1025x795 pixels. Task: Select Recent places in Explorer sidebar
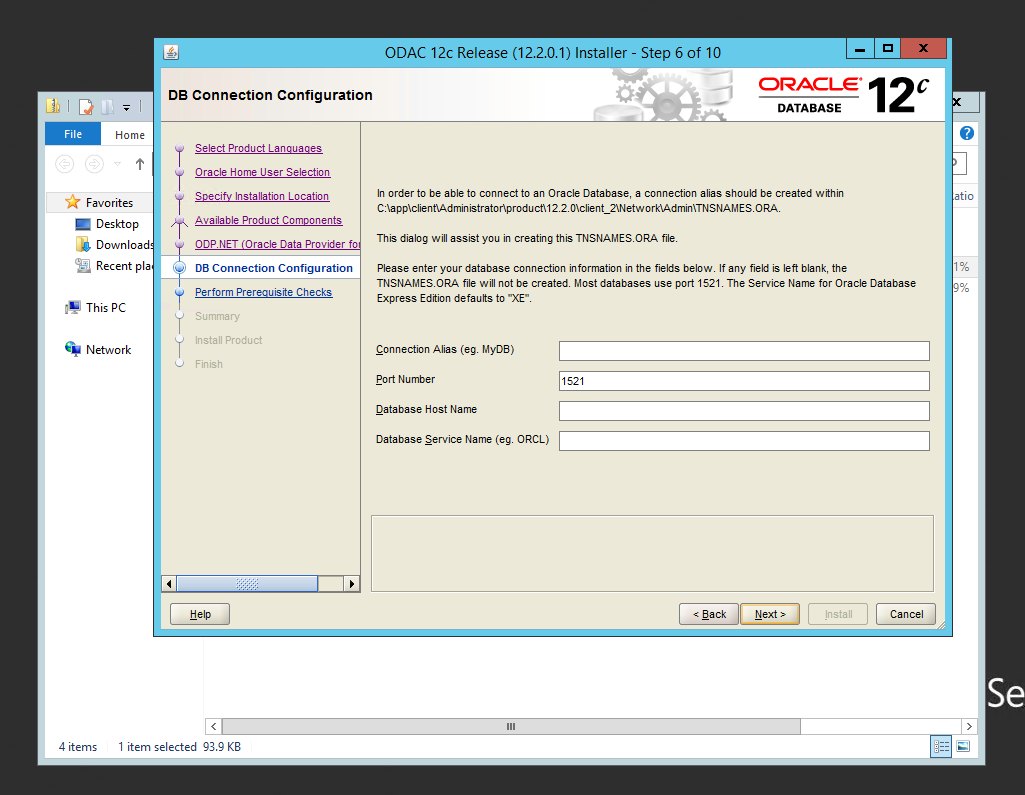(124, 265)
